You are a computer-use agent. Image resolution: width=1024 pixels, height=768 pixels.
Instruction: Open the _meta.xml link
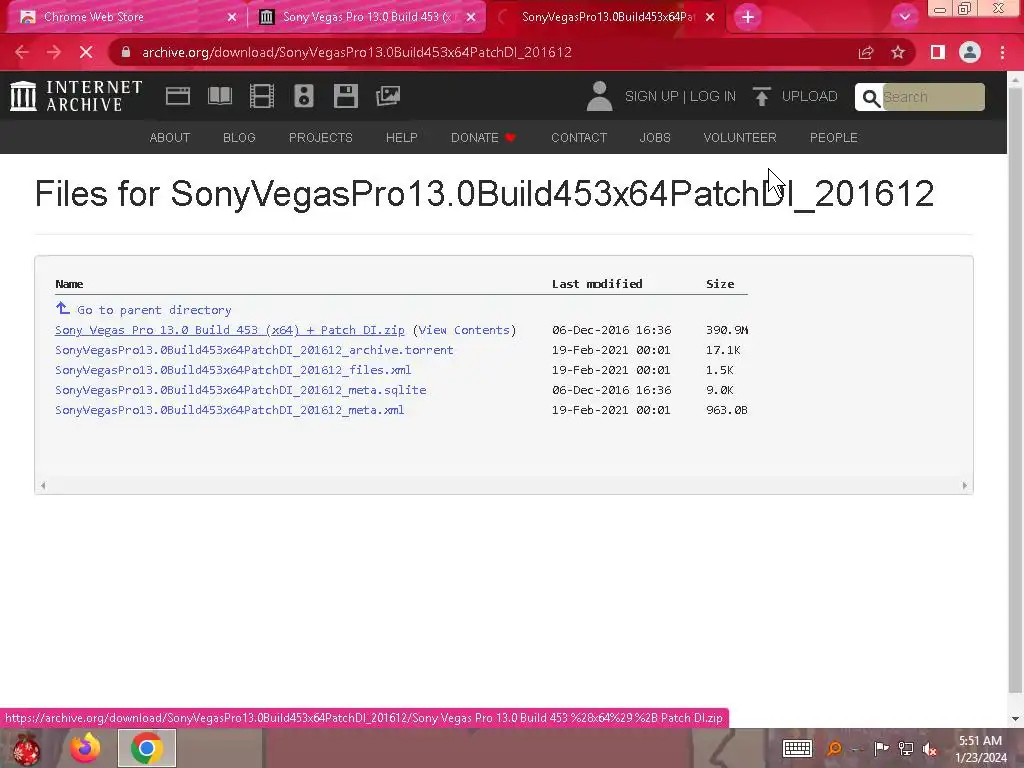(229, 410)
